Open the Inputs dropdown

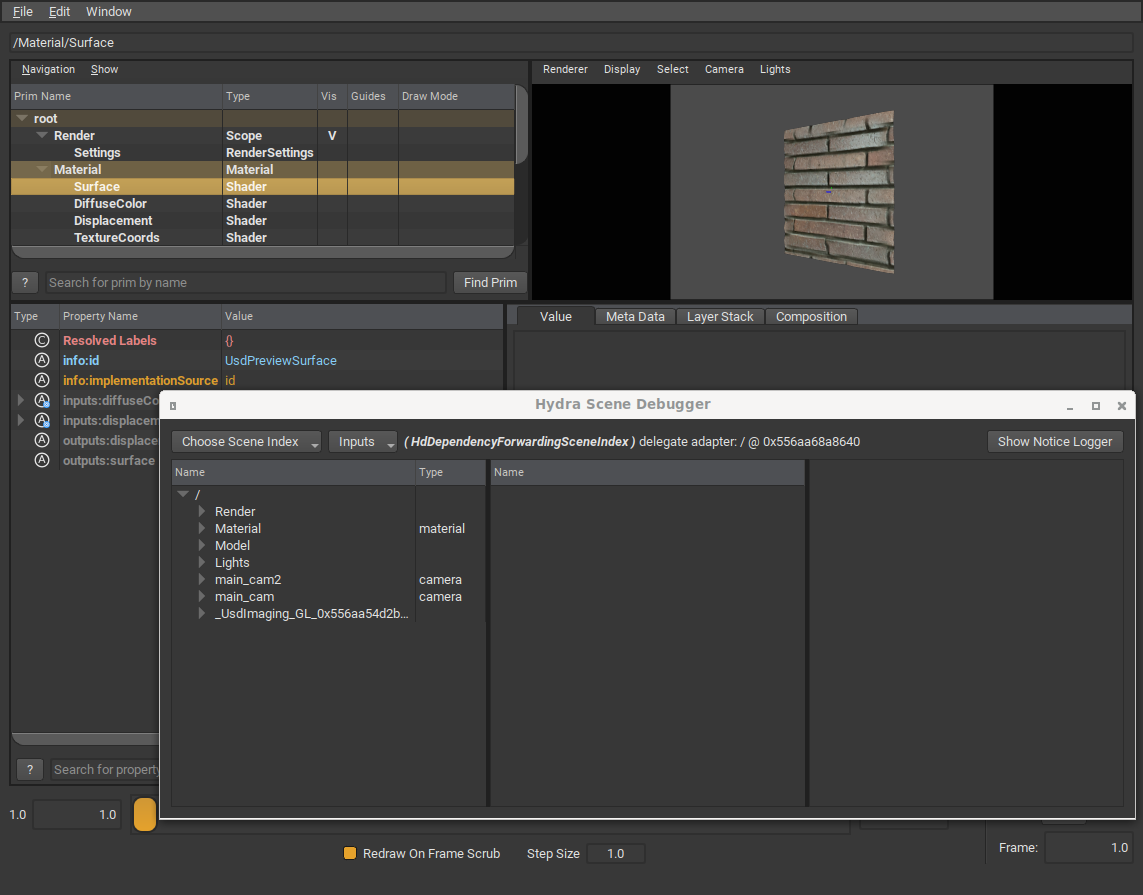[362, 441]
